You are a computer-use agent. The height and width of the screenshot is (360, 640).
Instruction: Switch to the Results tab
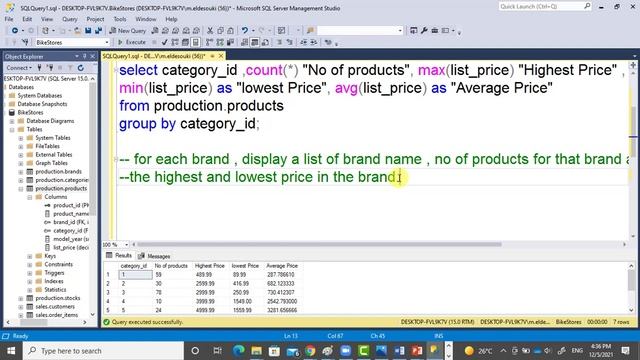[x=119, y=256]
